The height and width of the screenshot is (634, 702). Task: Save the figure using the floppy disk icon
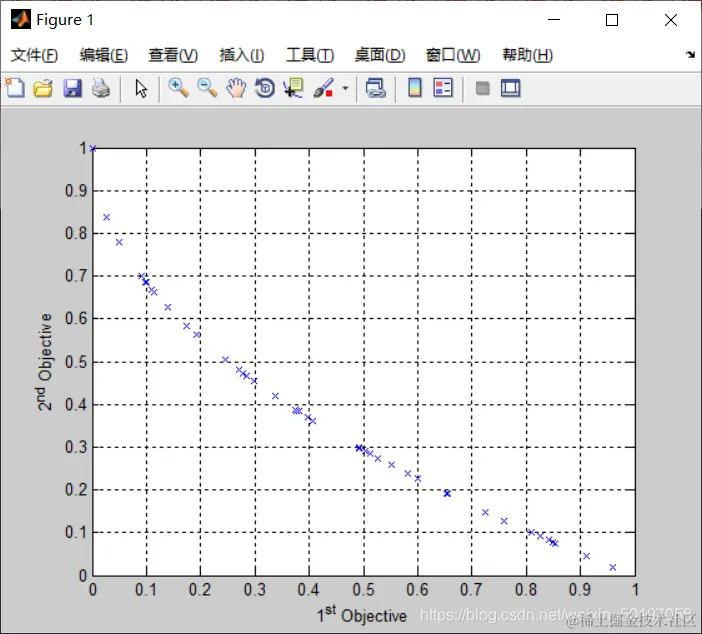pyautogui.click(x=73, y=88)
